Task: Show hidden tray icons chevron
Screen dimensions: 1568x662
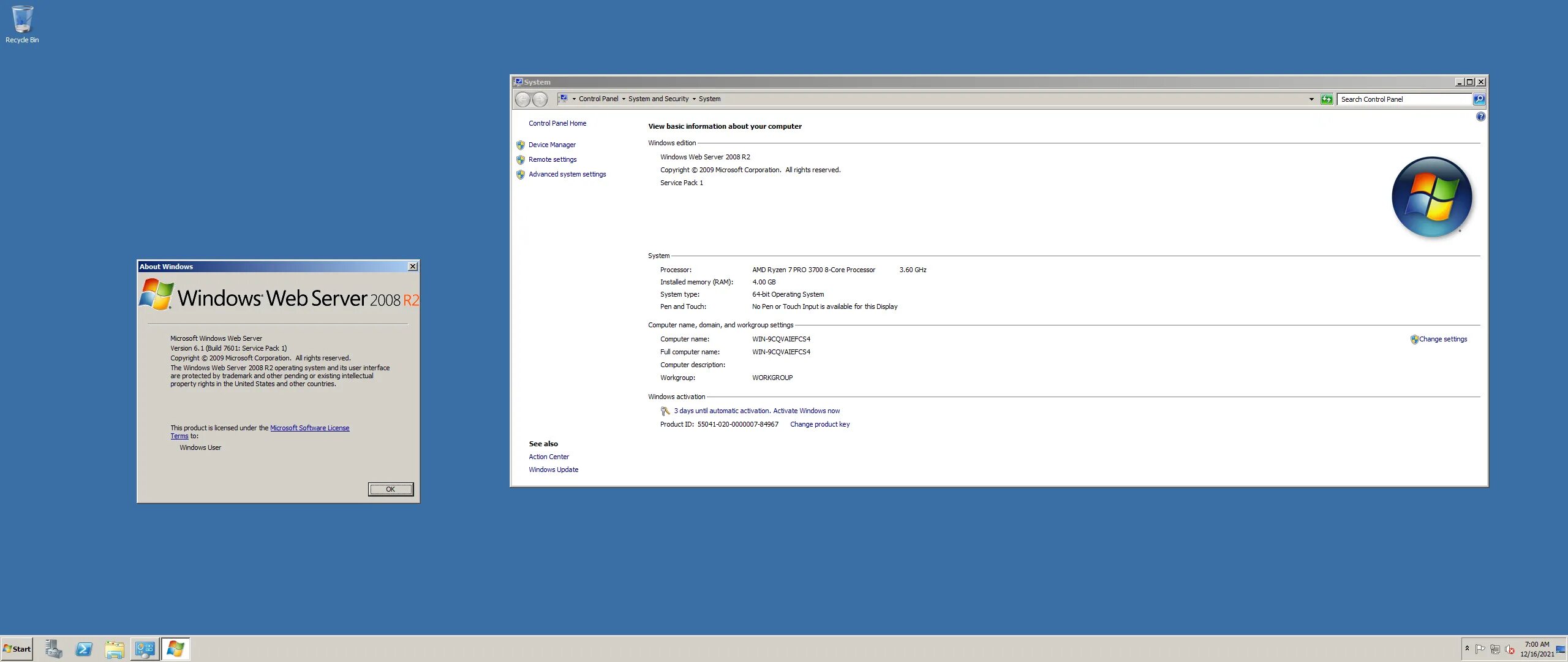Action: click(1467, 648)
